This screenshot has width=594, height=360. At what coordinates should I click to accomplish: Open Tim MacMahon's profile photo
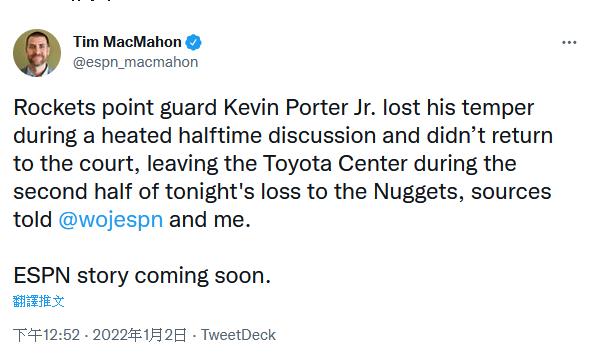(x=37, y=53)
